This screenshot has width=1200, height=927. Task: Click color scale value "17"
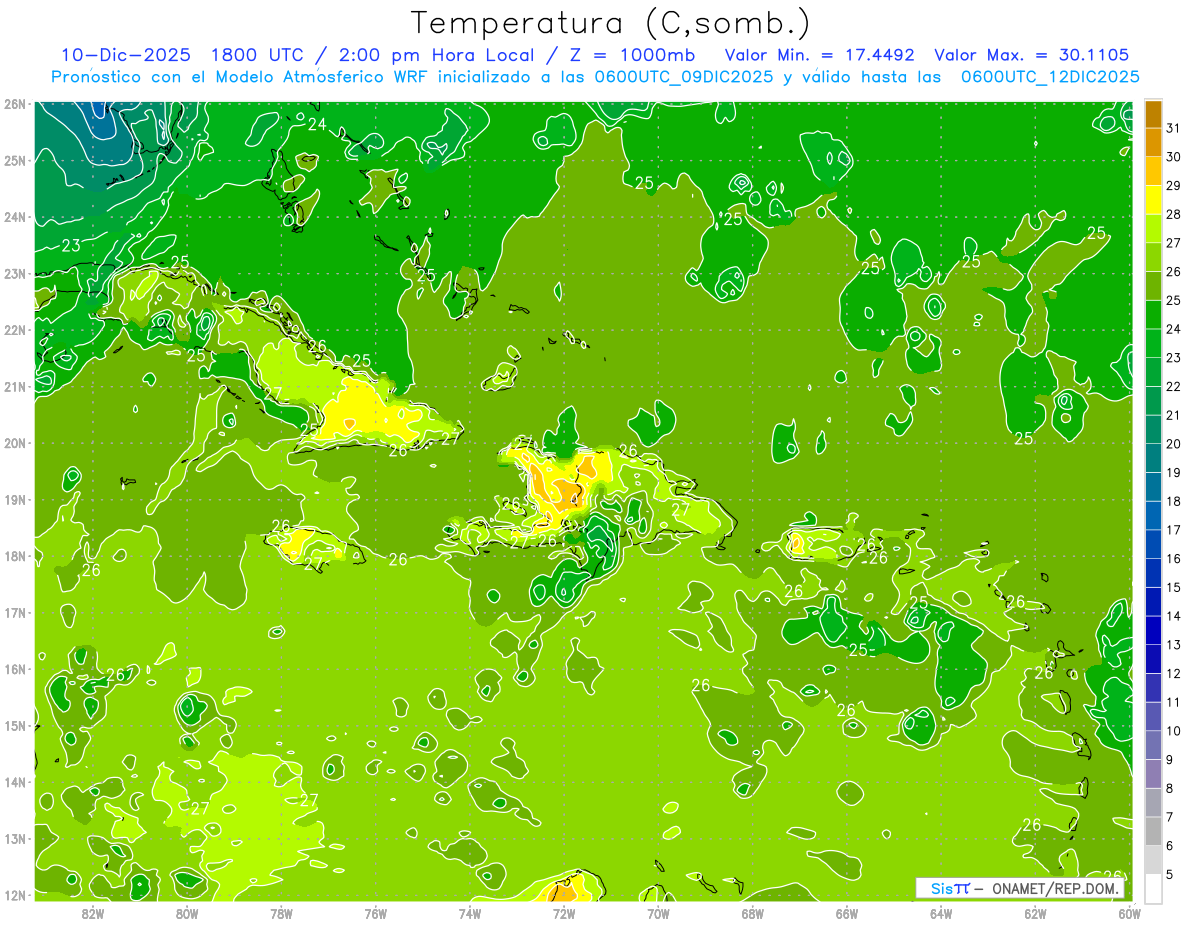click(1174, 530)
